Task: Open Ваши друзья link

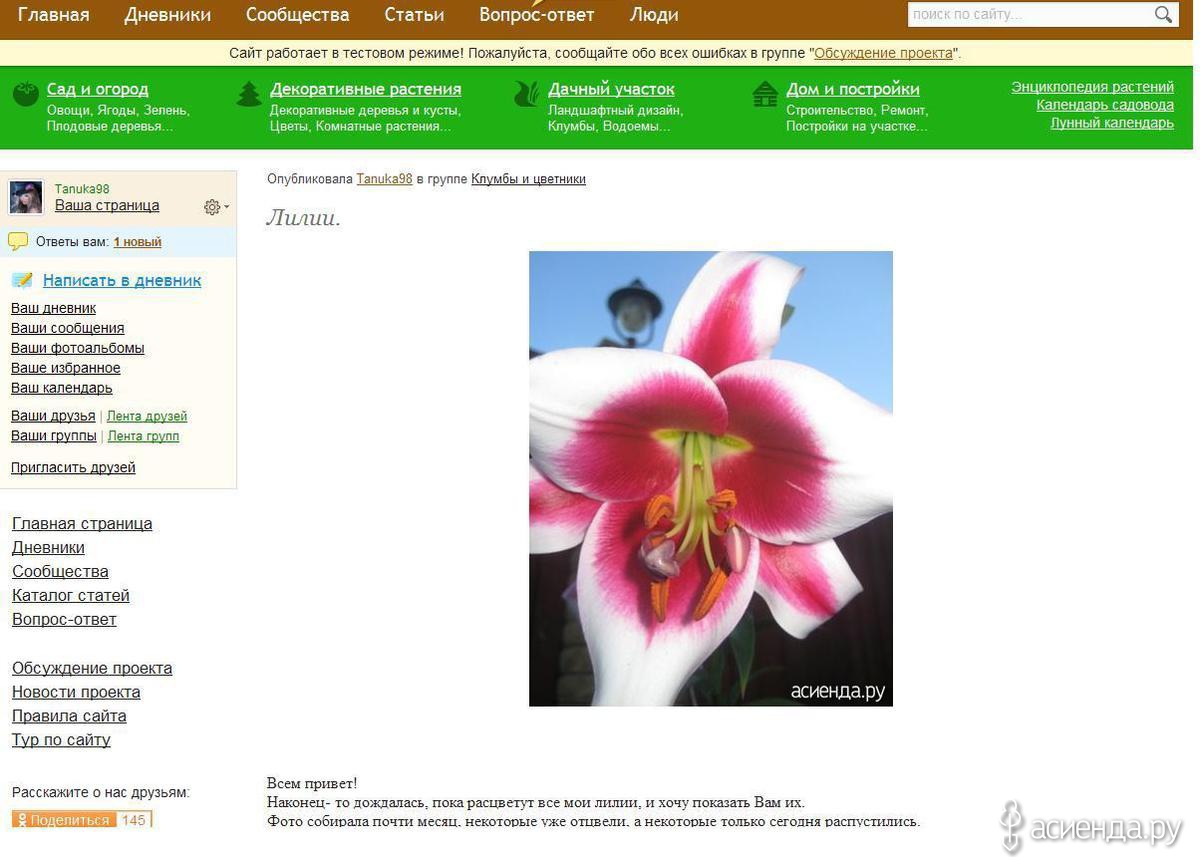Action: click(x=53, y=416)
